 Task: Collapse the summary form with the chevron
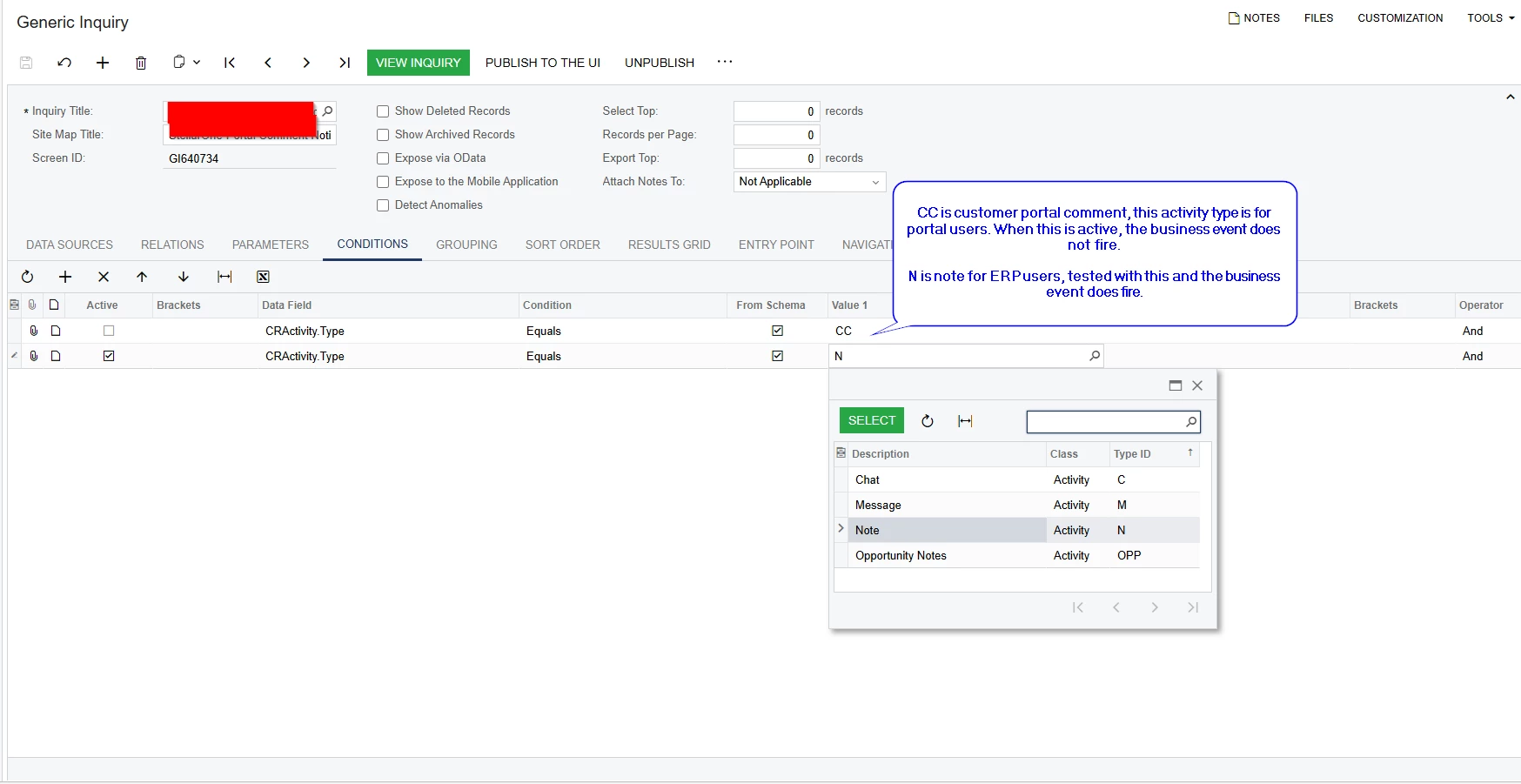[1510, 97]
